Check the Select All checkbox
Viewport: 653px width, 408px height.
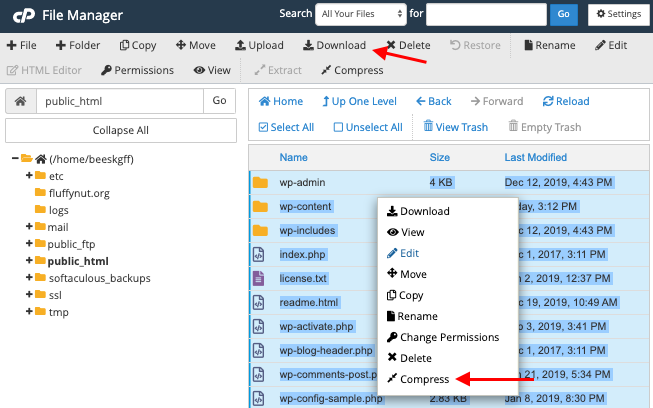click(x=264, y=128)
